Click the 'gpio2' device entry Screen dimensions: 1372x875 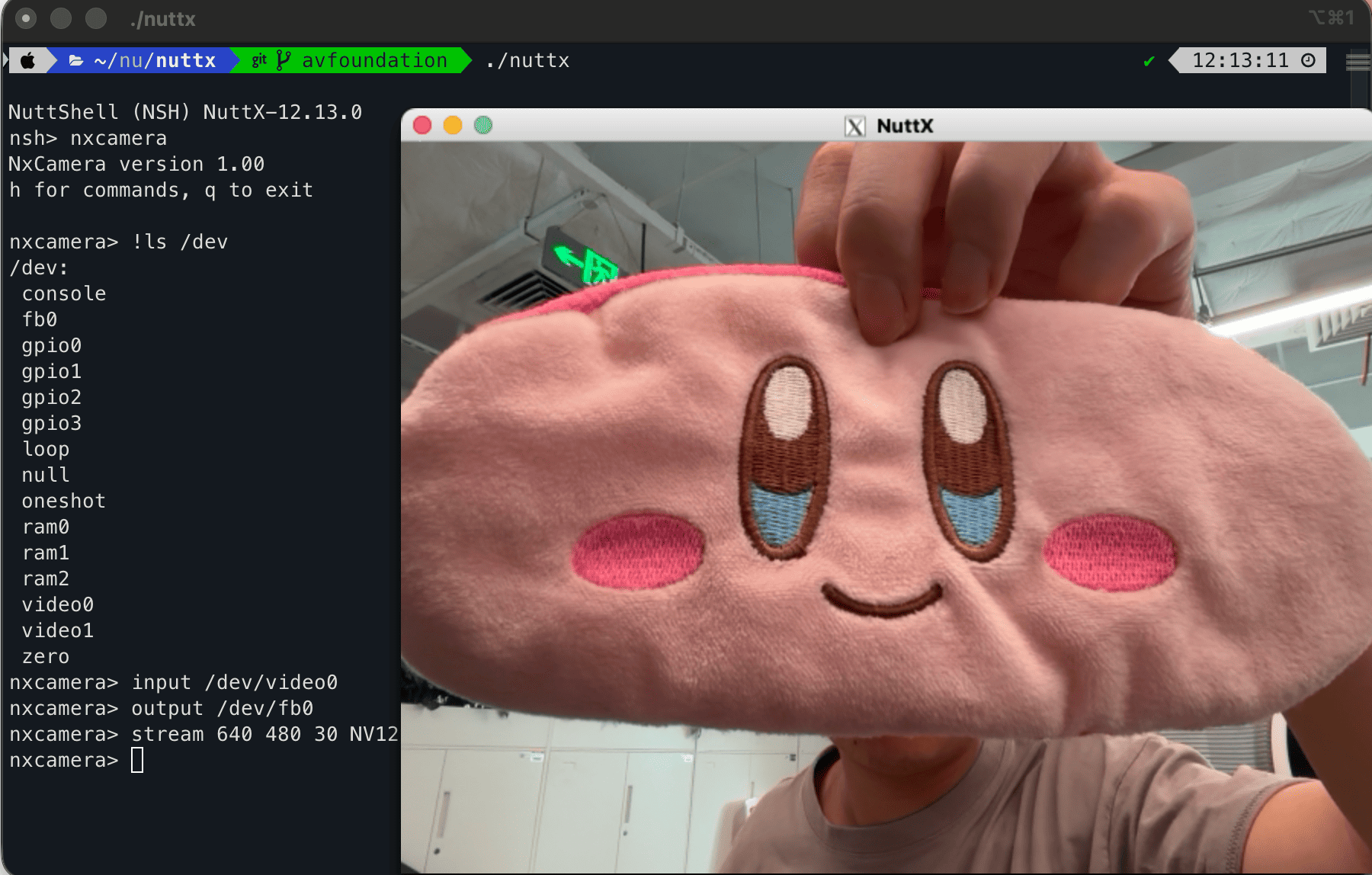[52, 397]
